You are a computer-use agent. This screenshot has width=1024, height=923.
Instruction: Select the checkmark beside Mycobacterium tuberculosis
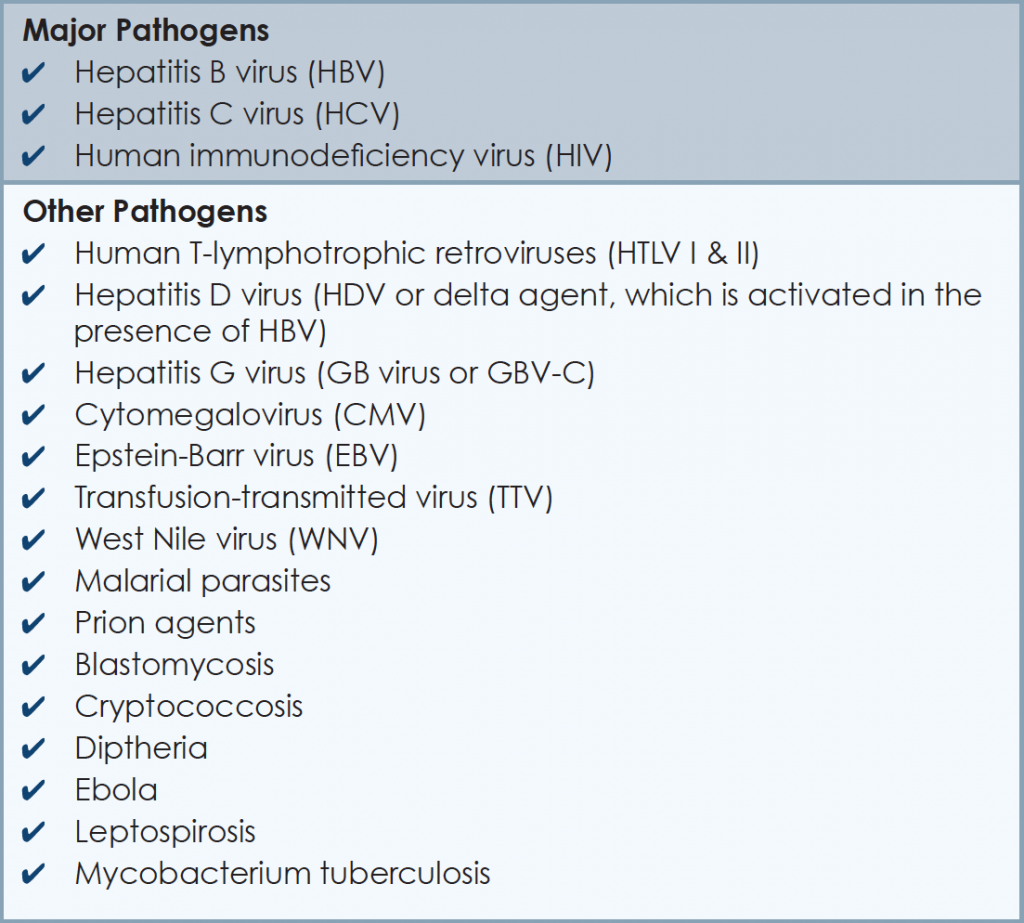tap(33, 874)
